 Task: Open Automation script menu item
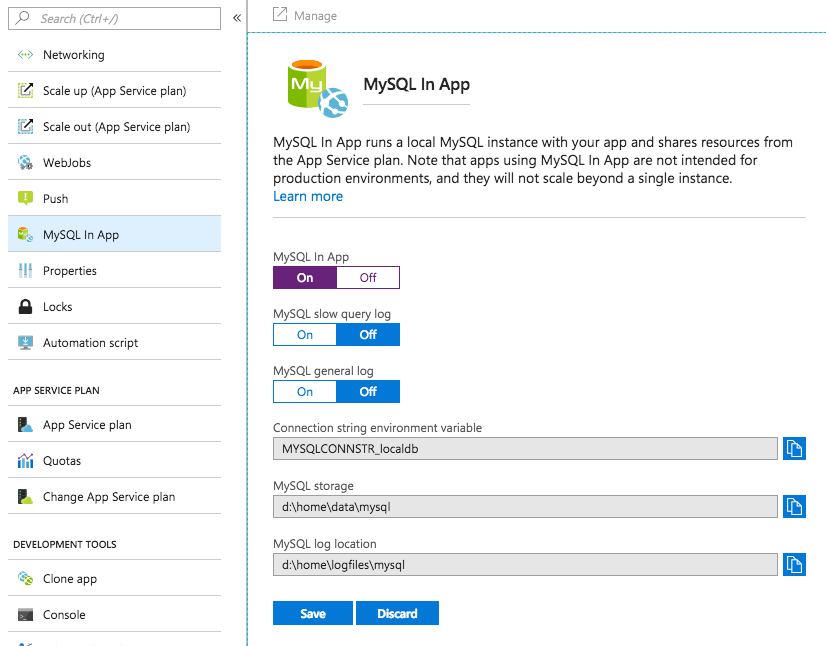tap(114, 342)
